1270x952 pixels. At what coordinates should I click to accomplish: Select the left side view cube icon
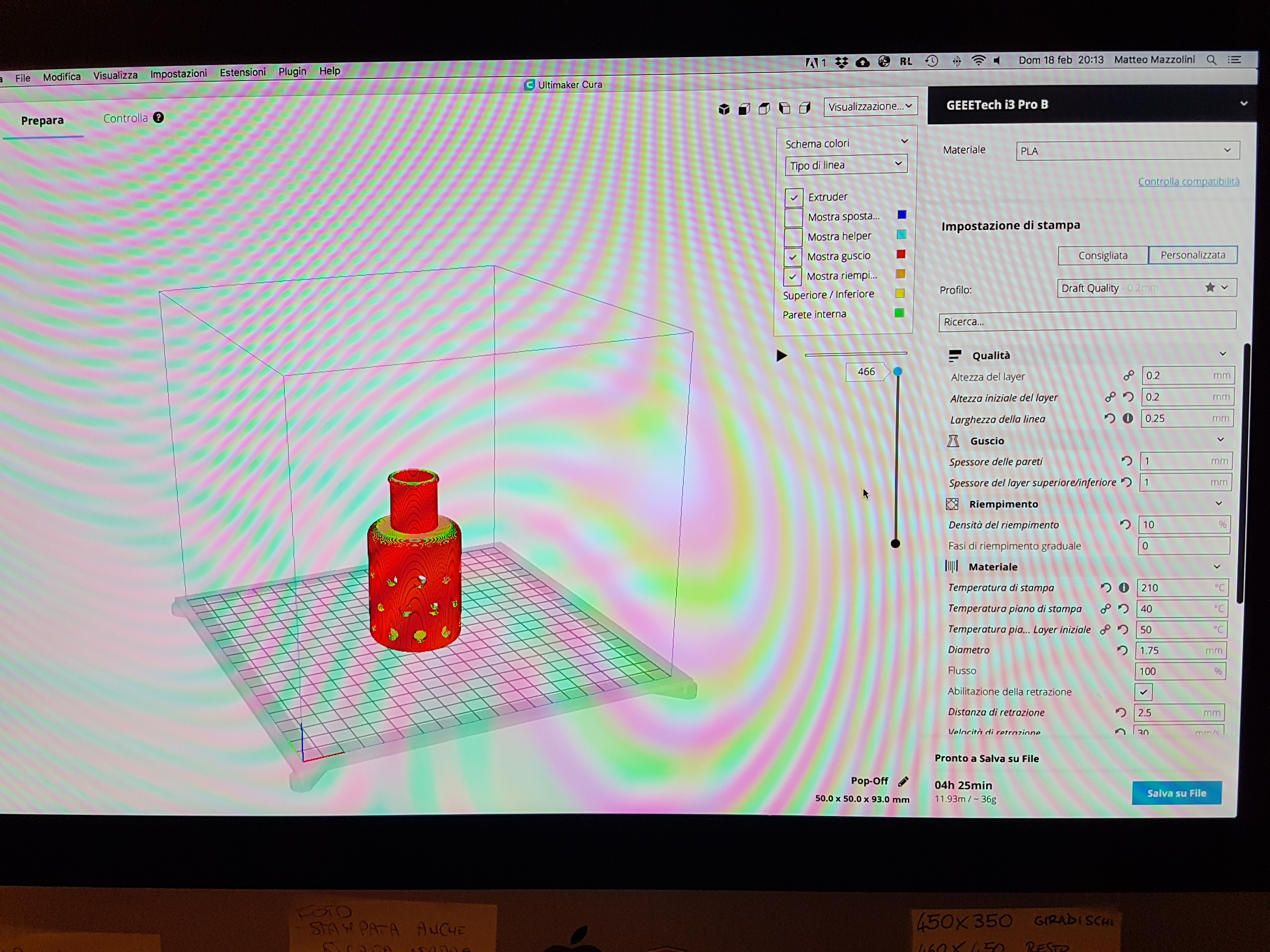(x=784, y=108)
